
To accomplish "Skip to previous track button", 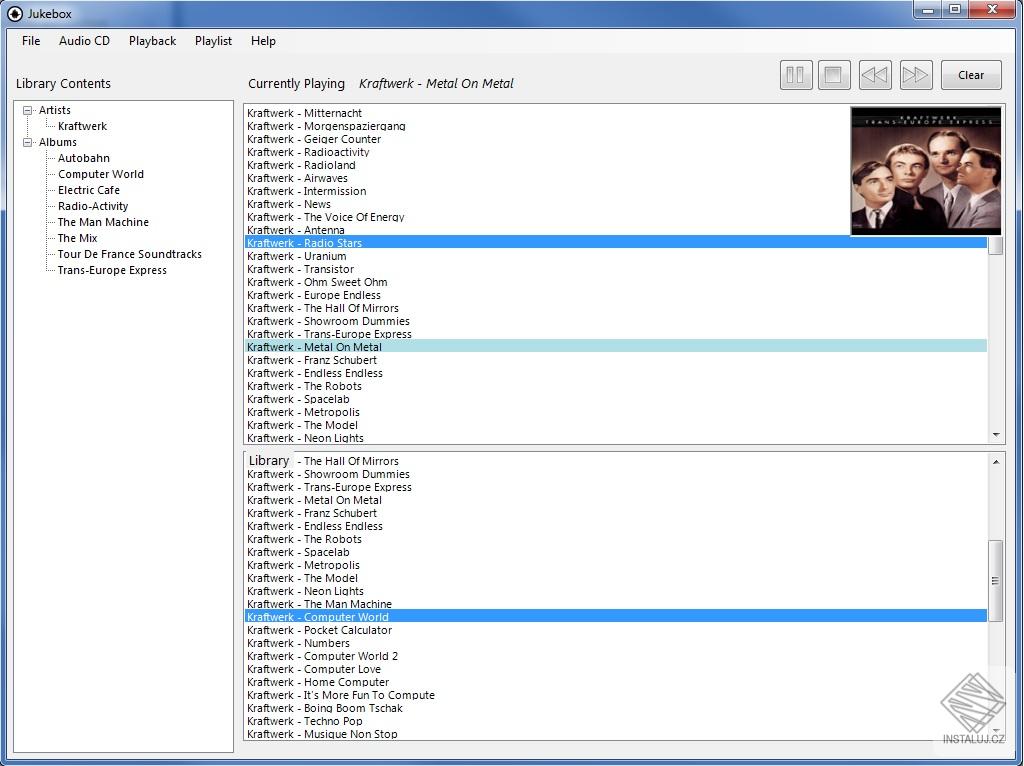I will point(875,75).
